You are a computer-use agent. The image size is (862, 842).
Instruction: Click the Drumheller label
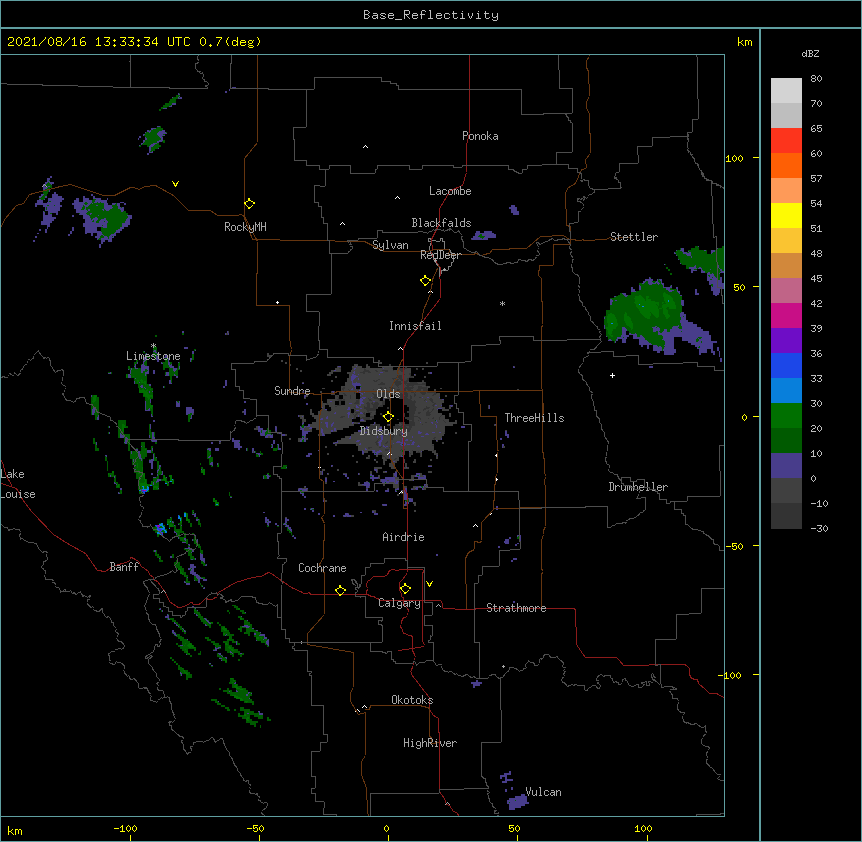pos(638,487)
